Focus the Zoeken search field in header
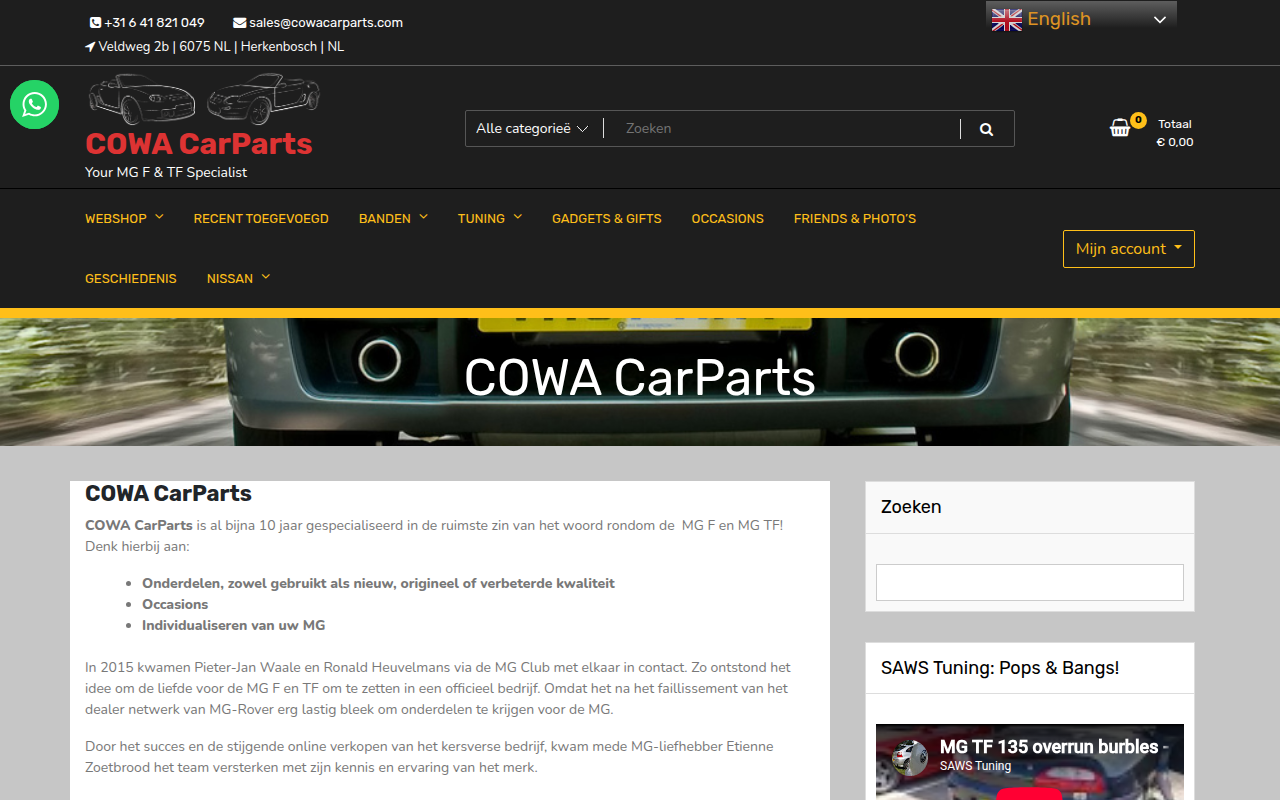The height and width of the screenshot is (800, 1280). [782, 128]
